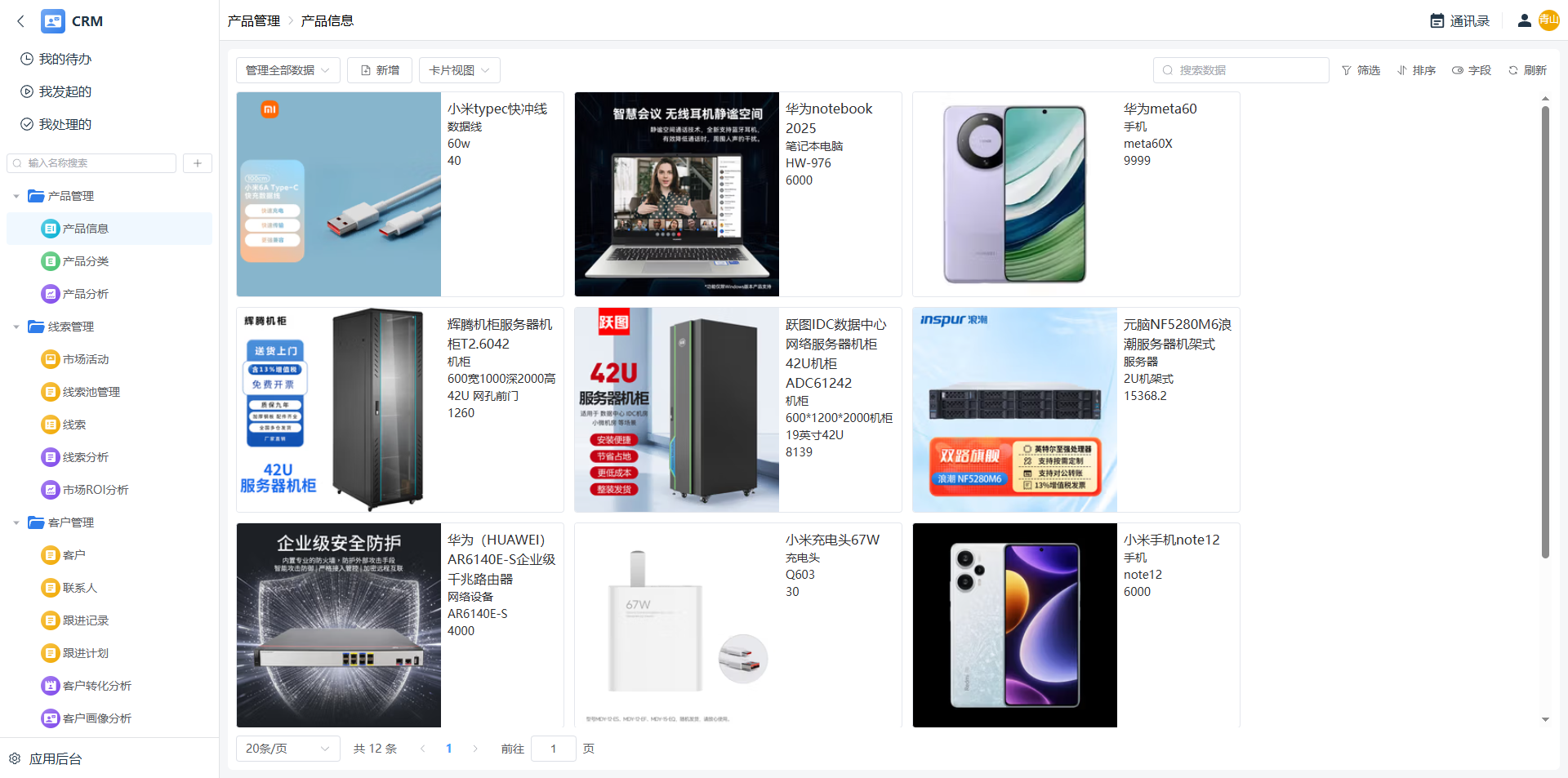Image resolution: width=1568 pixels, height=778 pixels.
Task: Open the 通讯录 address book
Action: pos(1460,21)
